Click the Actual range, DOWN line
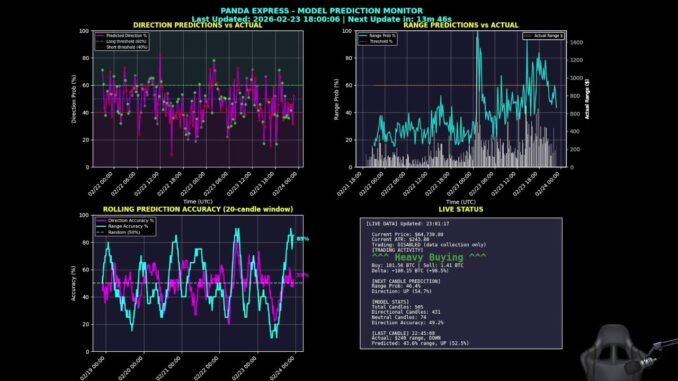The image size is (678, 381). pyautogui.click(x=406, y=338)
